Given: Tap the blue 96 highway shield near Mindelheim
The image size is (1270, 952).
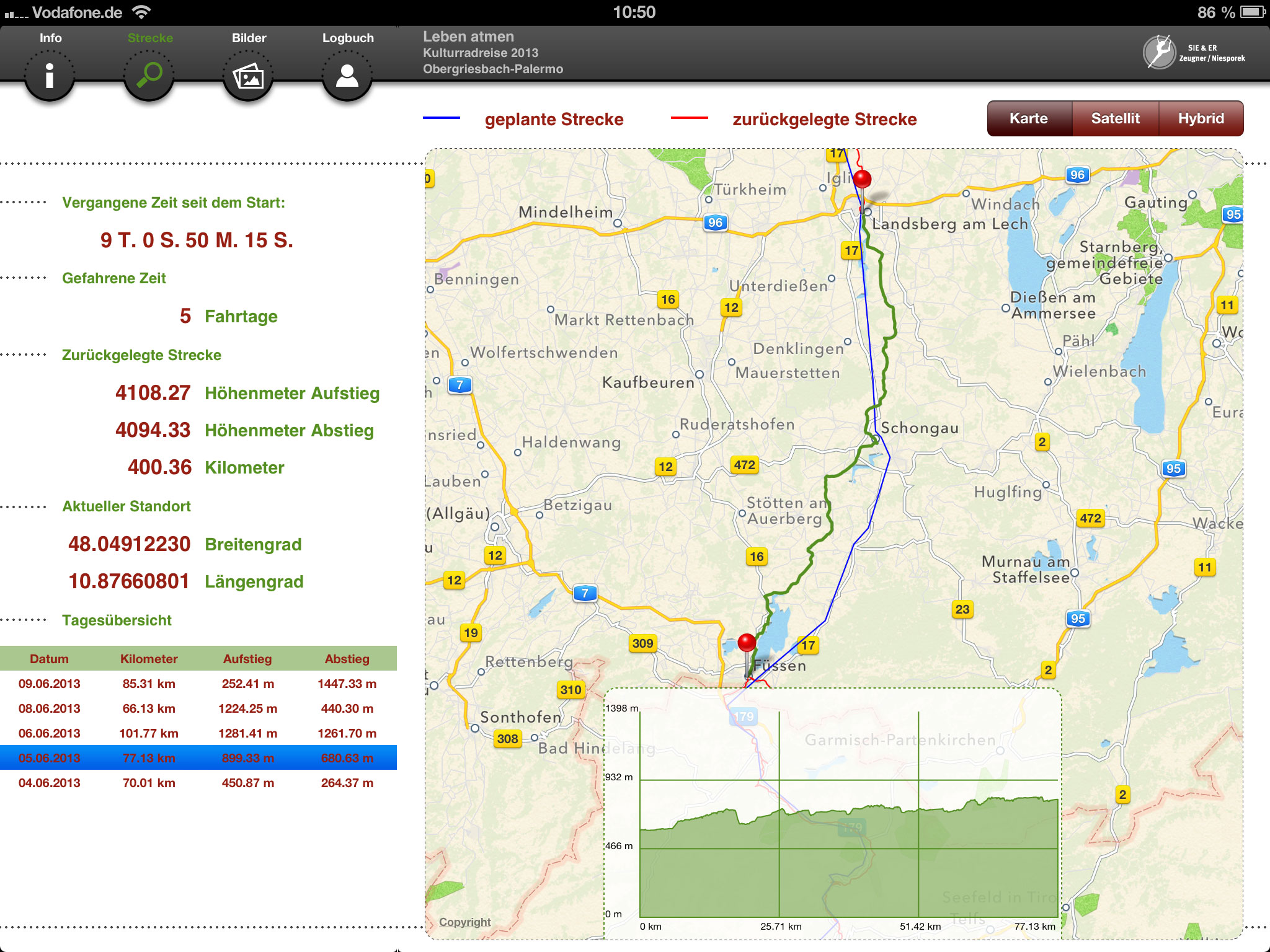Looking at the screenshot, I should tap(715, 223).
